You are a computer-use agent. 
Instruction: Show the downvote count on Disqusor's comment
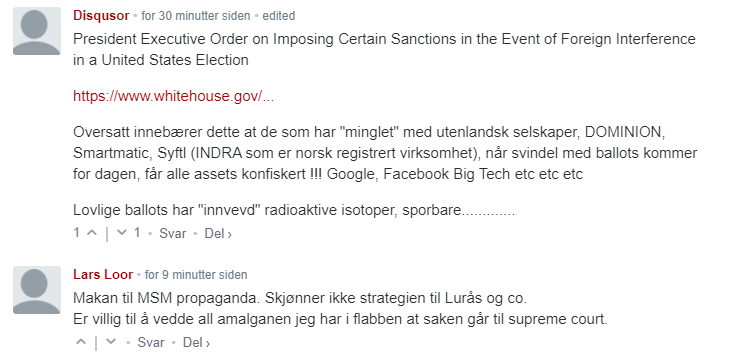coord(137,233)
